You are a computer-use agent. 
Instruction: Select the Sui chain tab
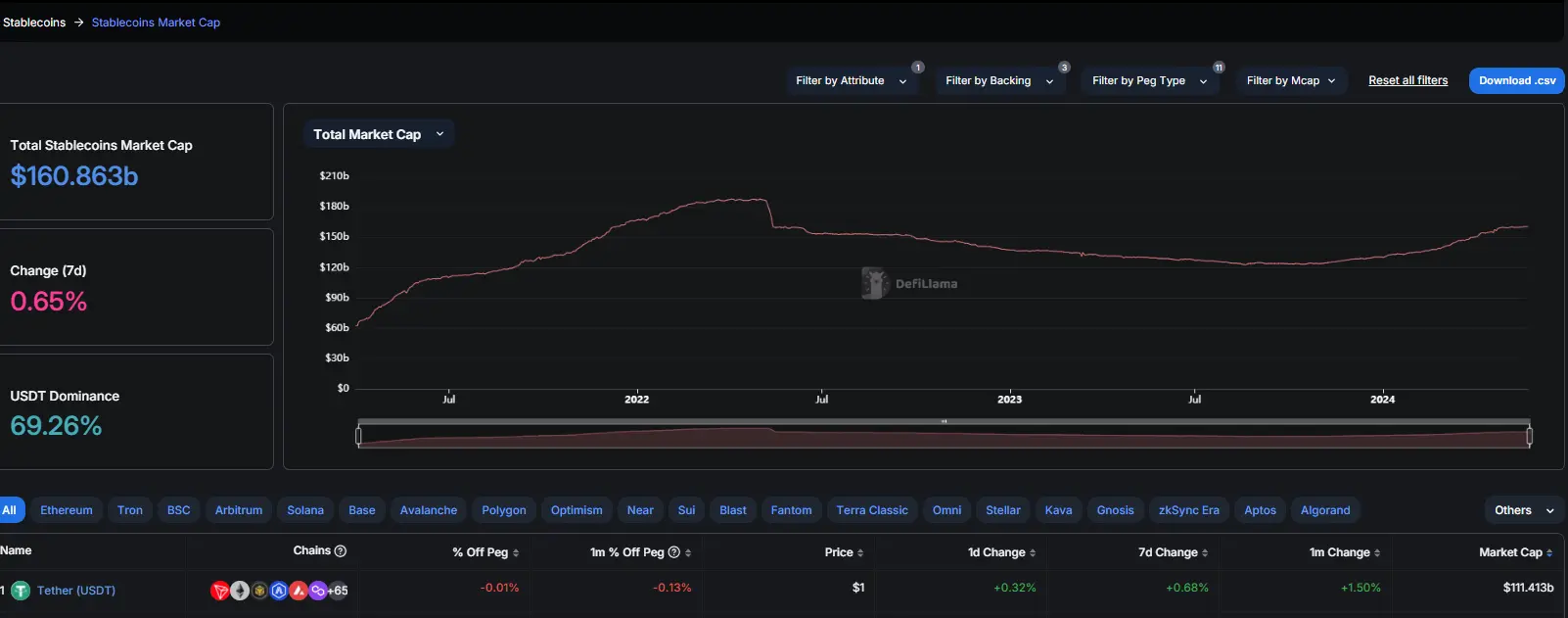pos(687,510)
